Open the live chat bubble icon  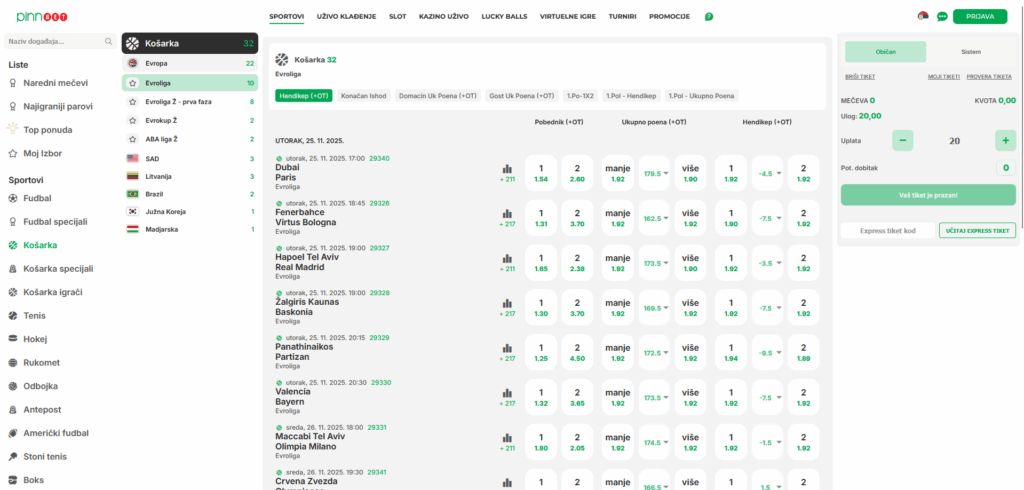[942, 17]
